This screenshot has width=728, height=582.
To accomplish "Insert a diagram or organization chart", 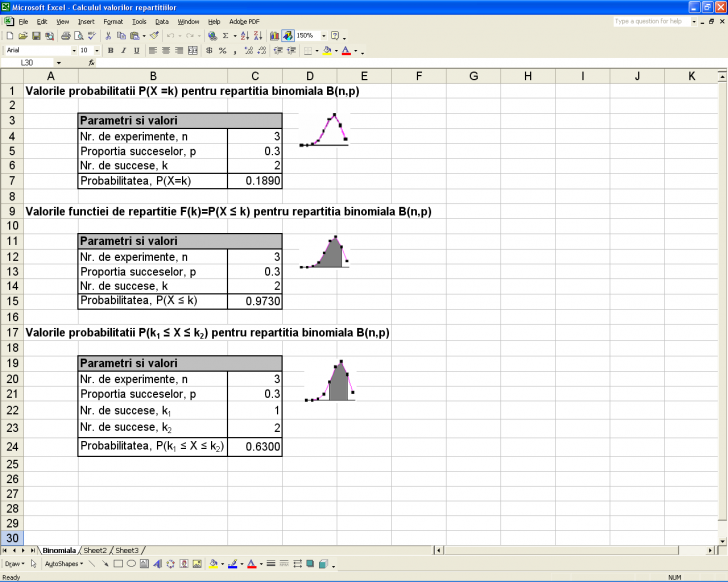I will click(170, 564).
